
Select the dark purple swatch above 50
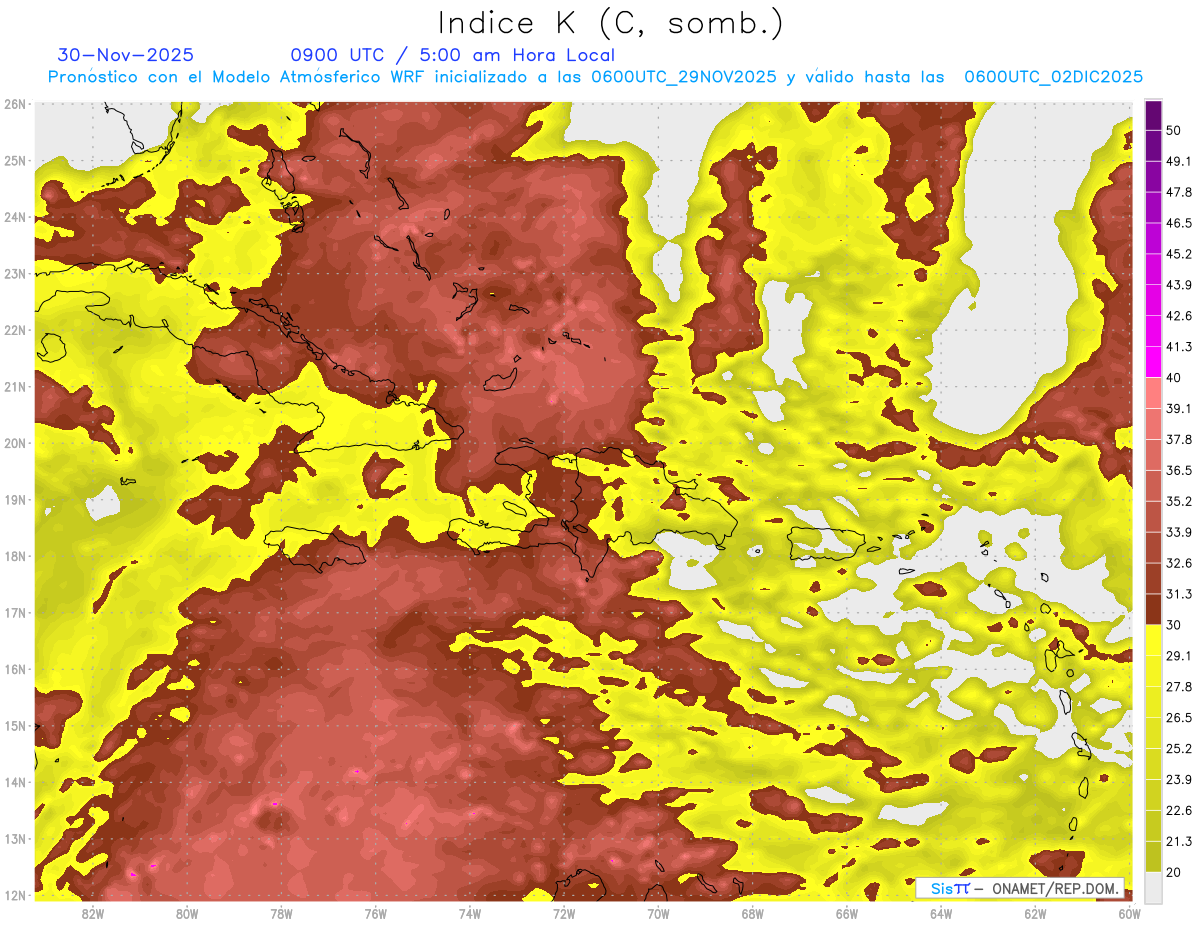[1153, 115]
